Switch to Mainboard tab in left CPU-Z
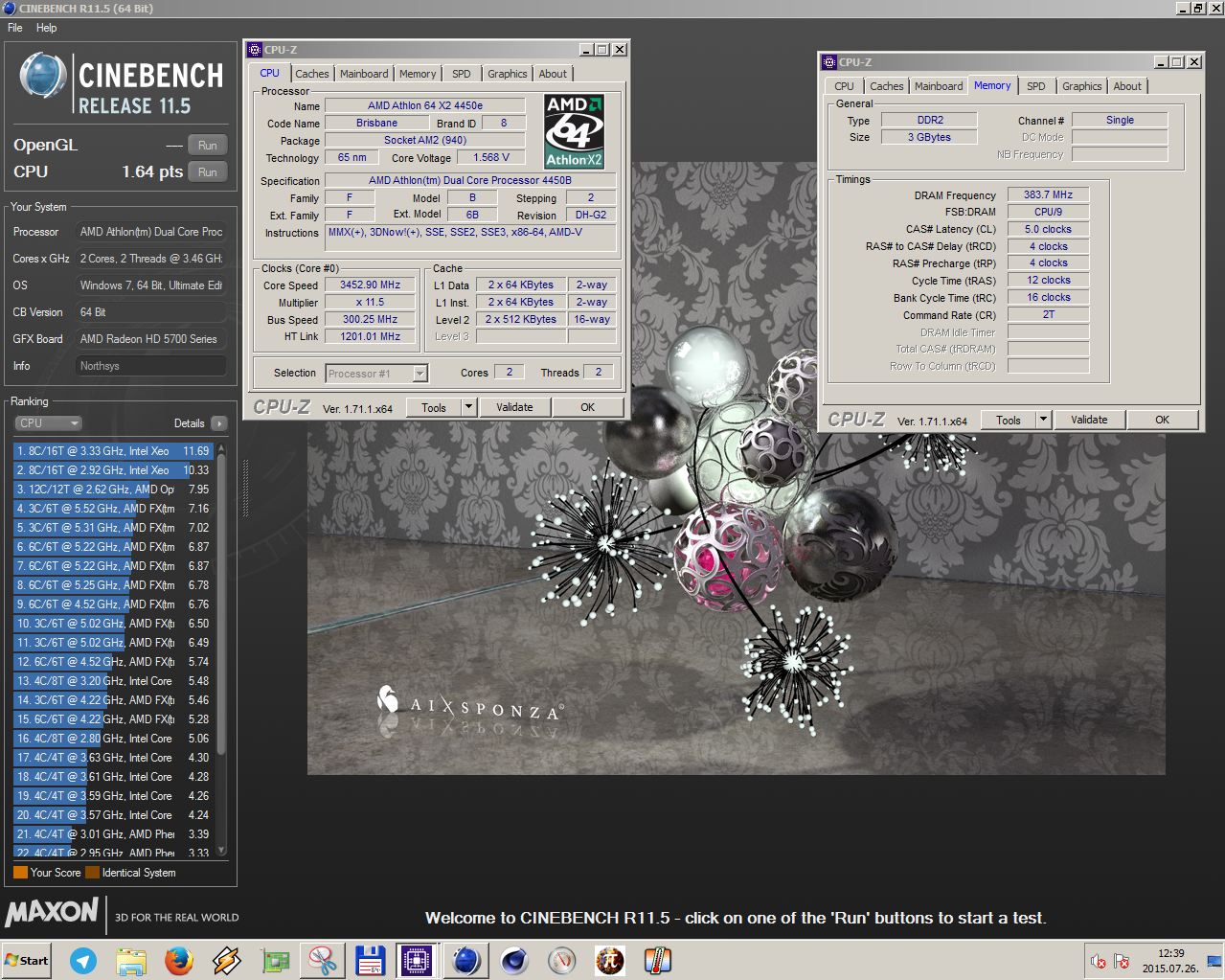 (x=364, y=74)
